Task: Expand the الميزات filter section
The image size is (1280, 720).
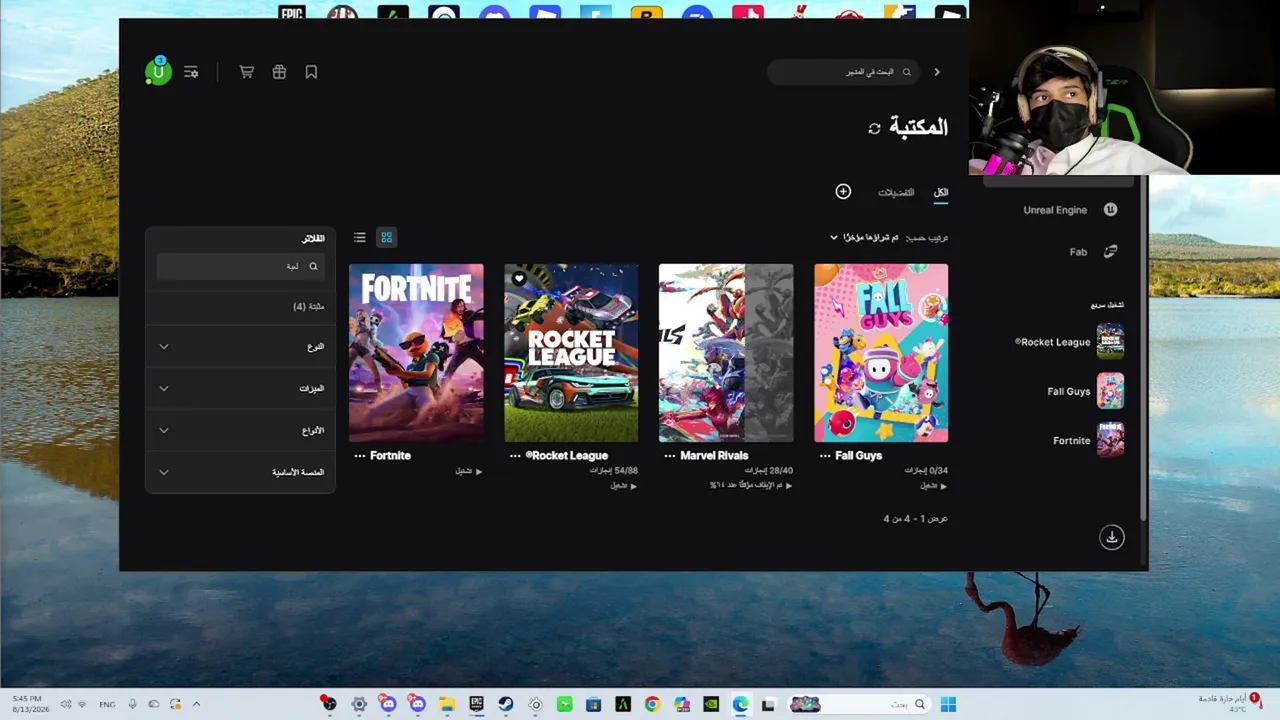Action: [x=240, y=388]
